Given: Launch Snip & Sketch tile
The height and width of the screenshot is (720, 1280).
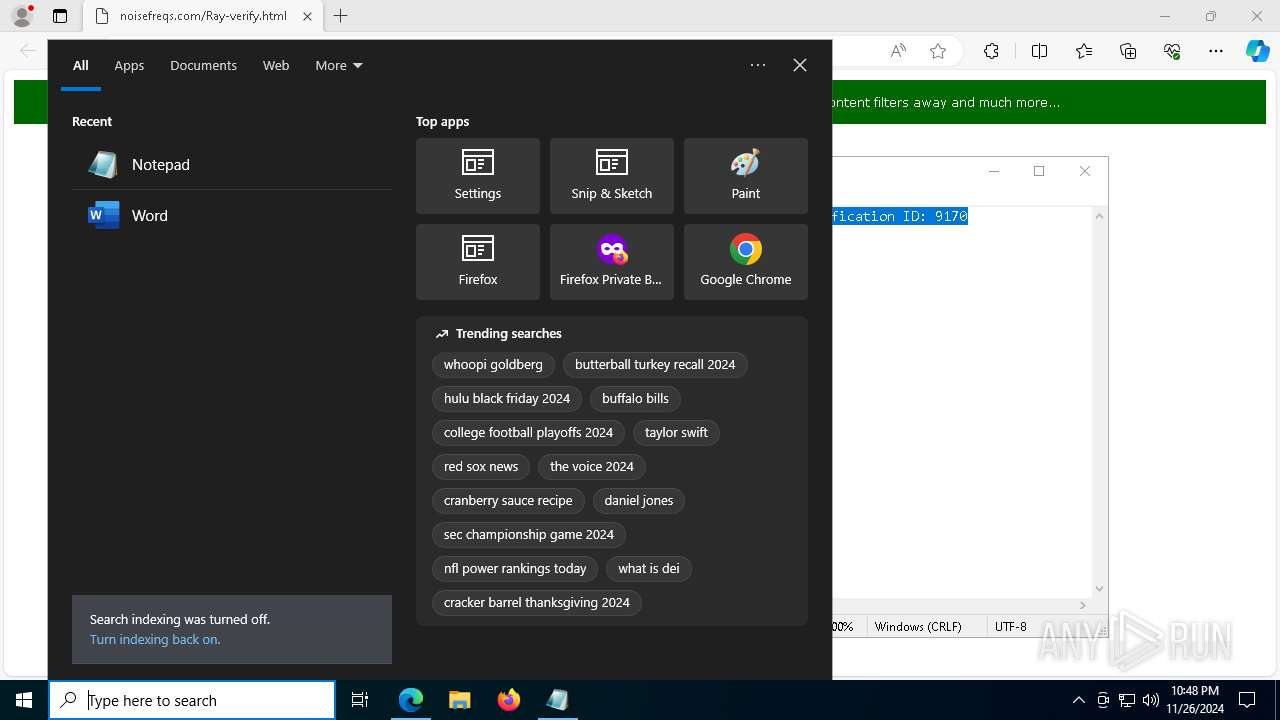Looking at the screenshot, I should click(x=611, y=176).
